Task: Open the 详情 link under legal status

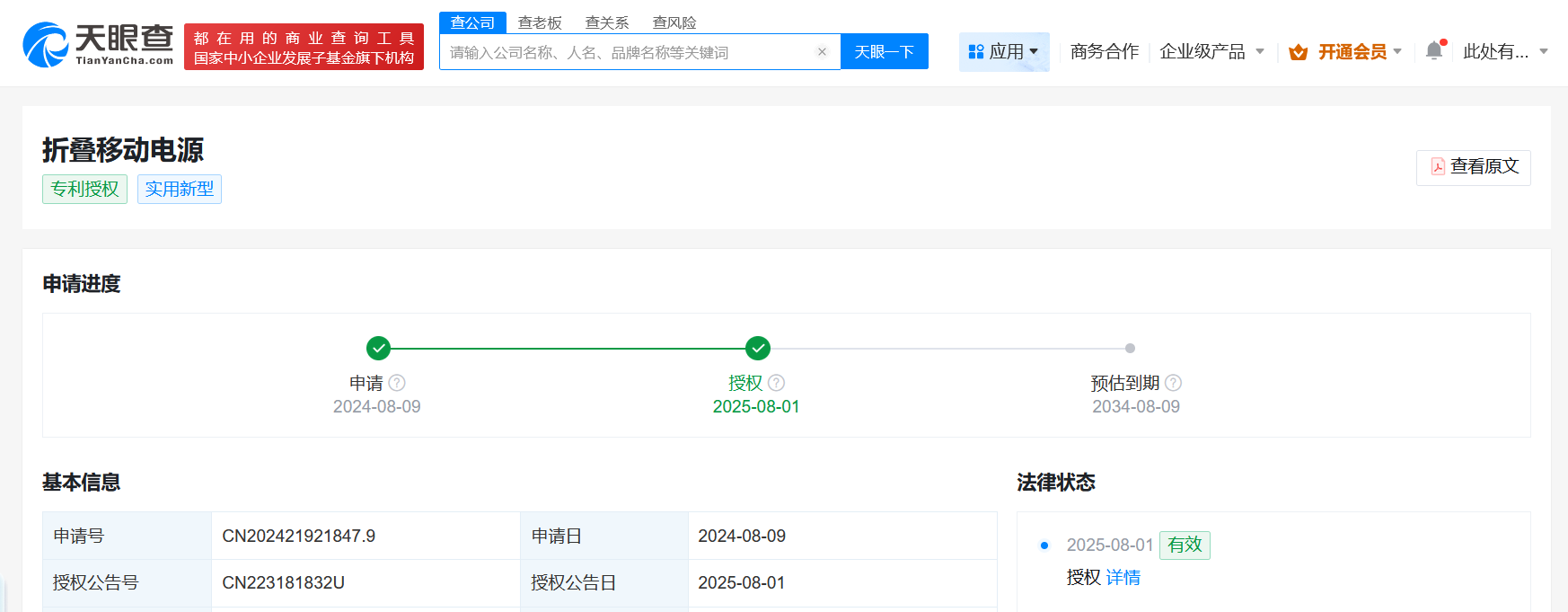Action: coord(1123,578)
